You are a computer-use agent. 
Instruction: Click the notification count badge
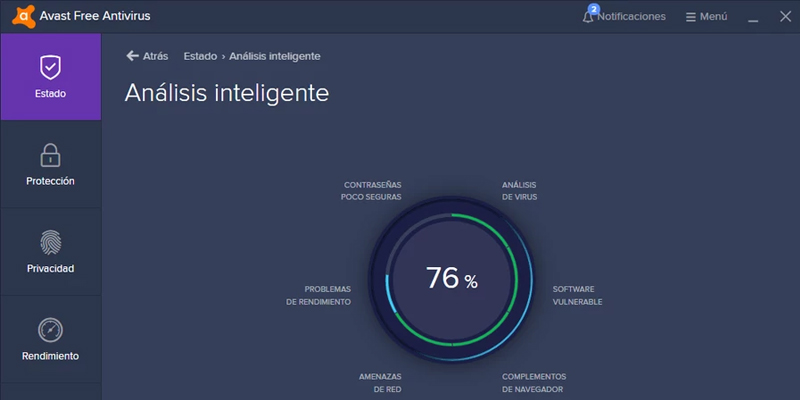click(593, 10)
